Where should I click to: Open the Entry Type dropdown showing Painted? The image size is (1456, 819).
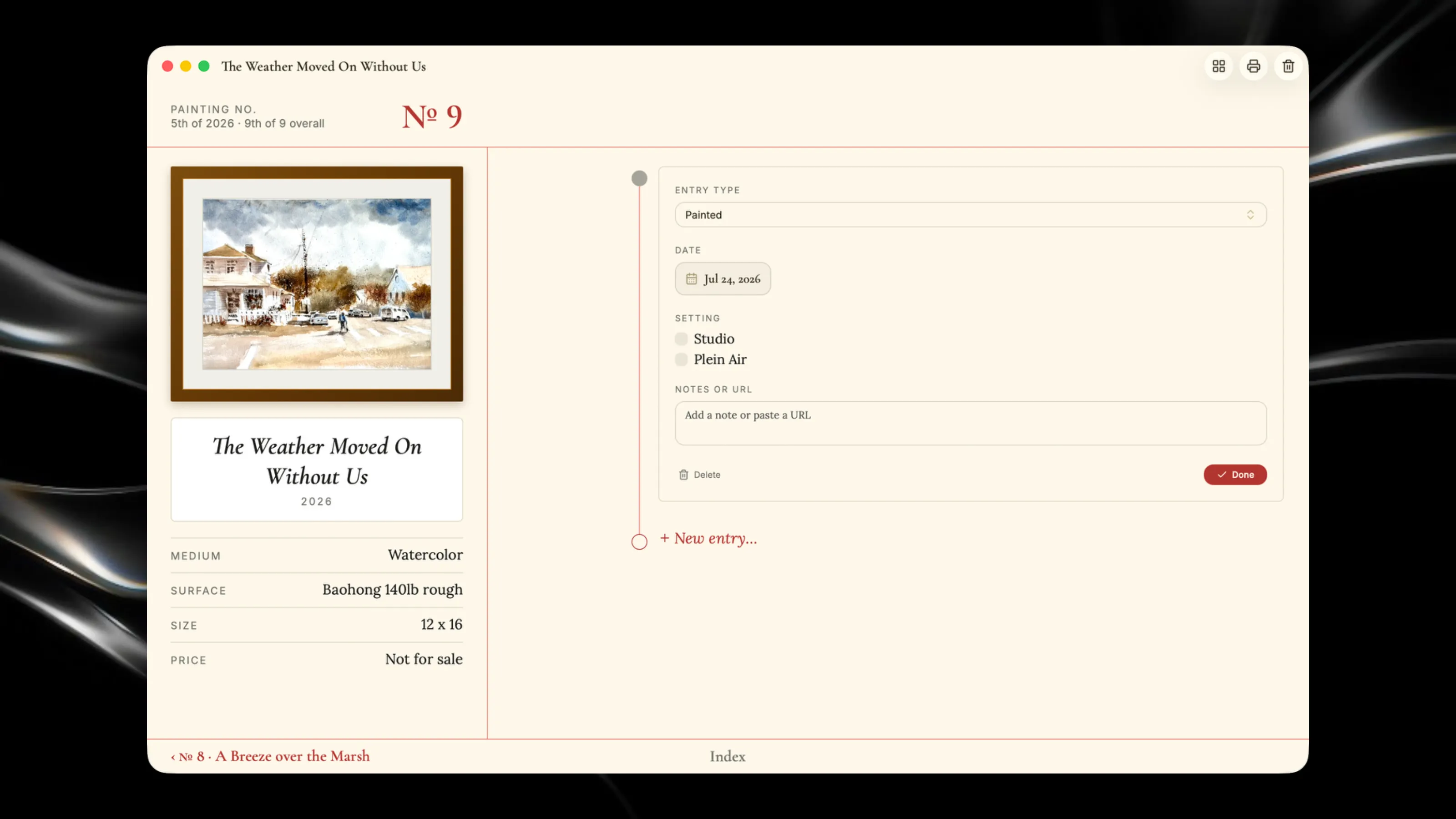coord(971,215)
